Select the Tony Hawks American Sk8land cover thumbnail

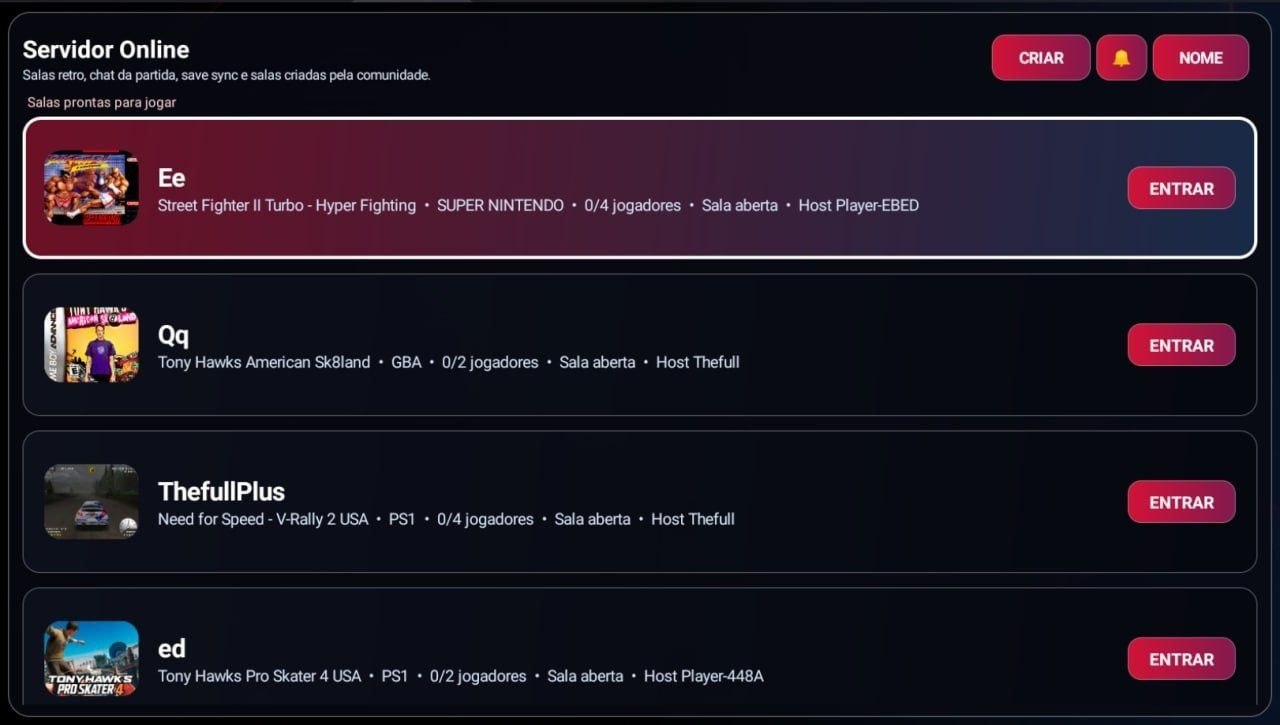(x=91, y=345)
